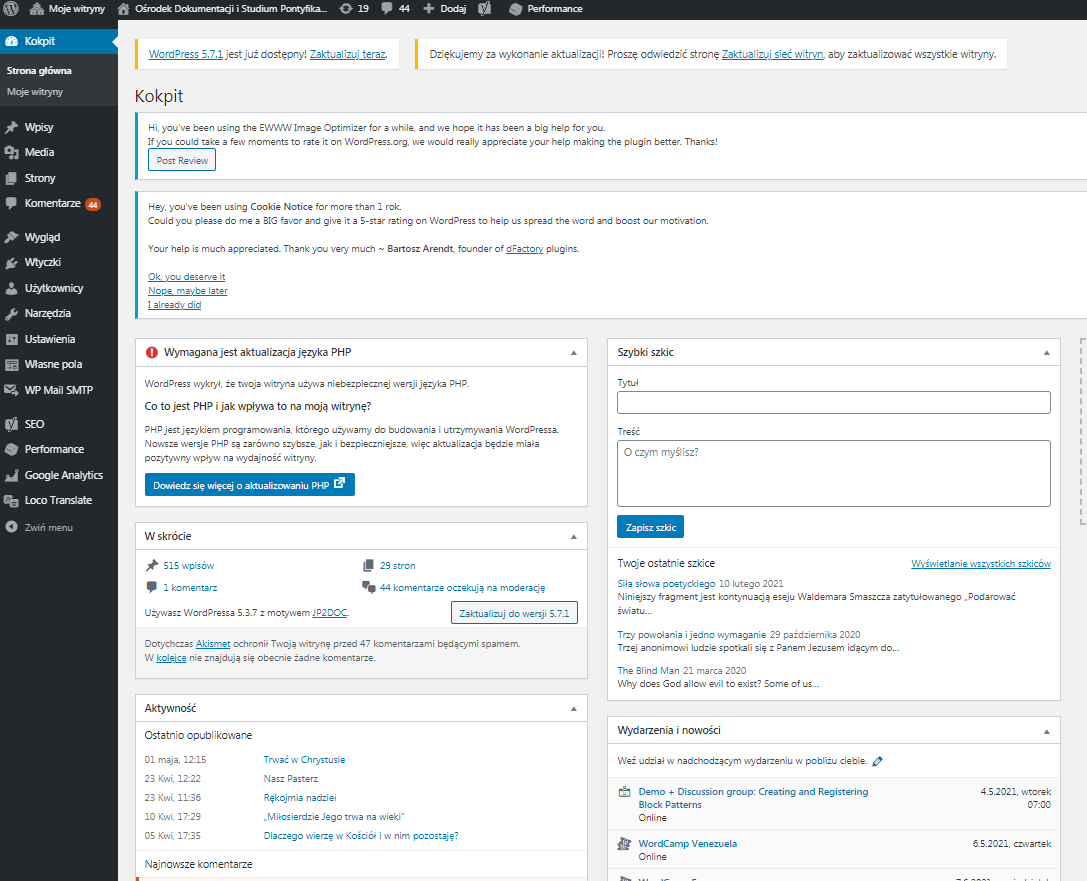The height and width of the screenshot is (881, 1087).
Task: Open Wtyczki plugin icon in sidebar
Action: coord(11,263)
